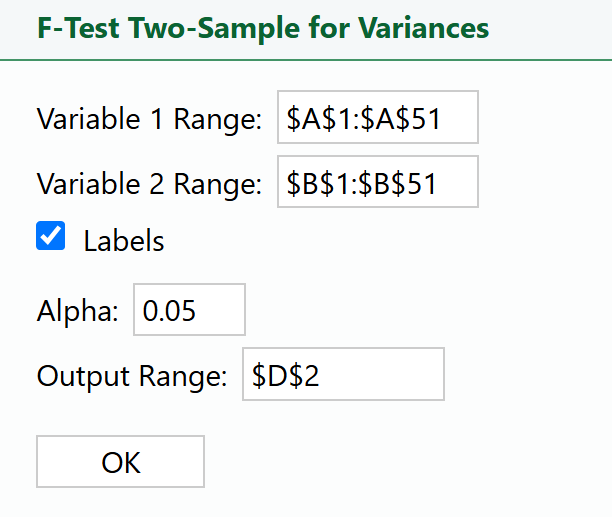This screenshot has width=612, height=517.
Task: Place cursor in the field containing $A$1:$A$51
Action: [x=377, y=118]
